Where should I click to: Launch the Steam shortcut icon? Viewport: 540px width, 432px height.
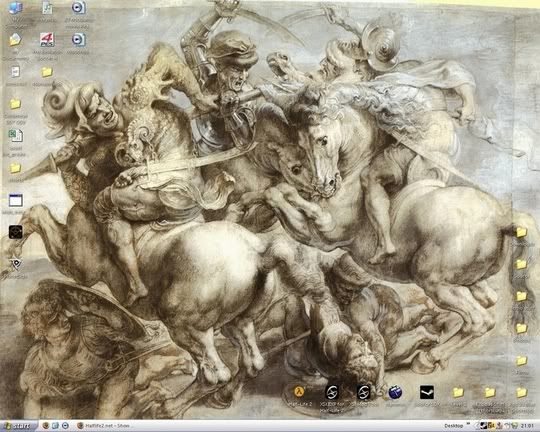[427, 392]
